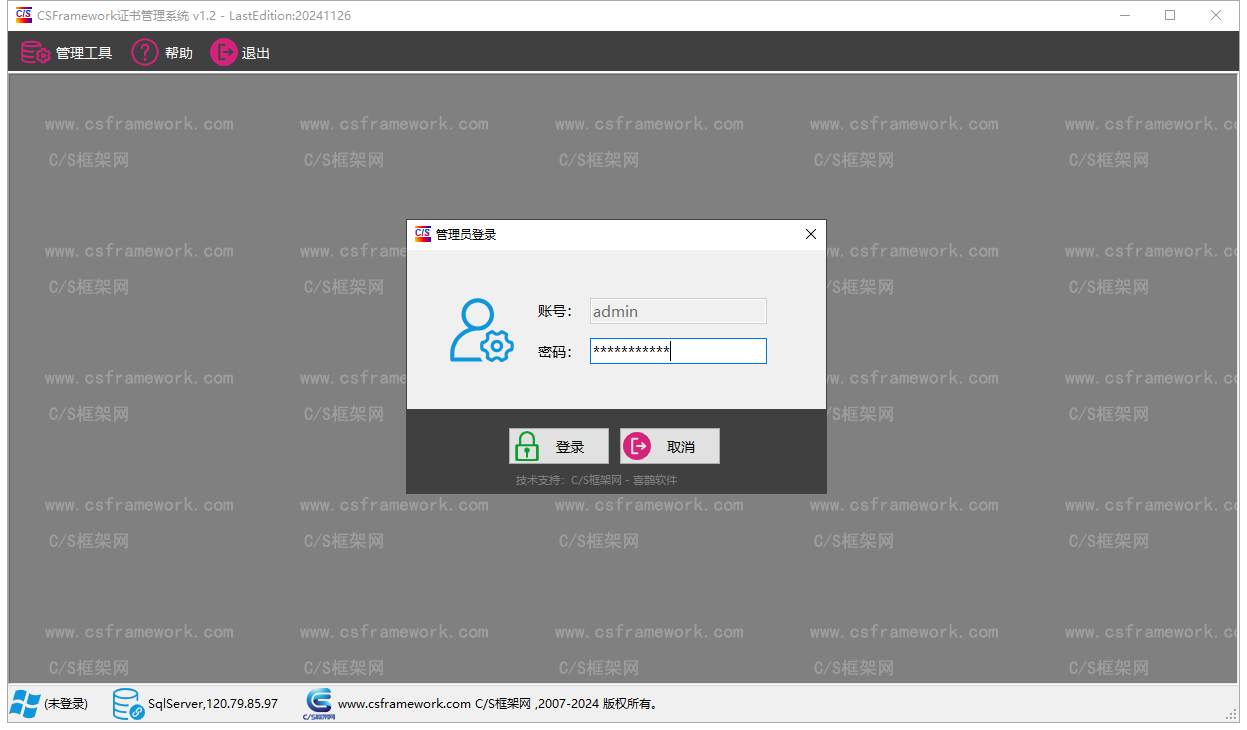Image resolution: width=1247 pixels, height=730 pixels.
Task: Click the (未登录) status text
Action: point(66,704)
